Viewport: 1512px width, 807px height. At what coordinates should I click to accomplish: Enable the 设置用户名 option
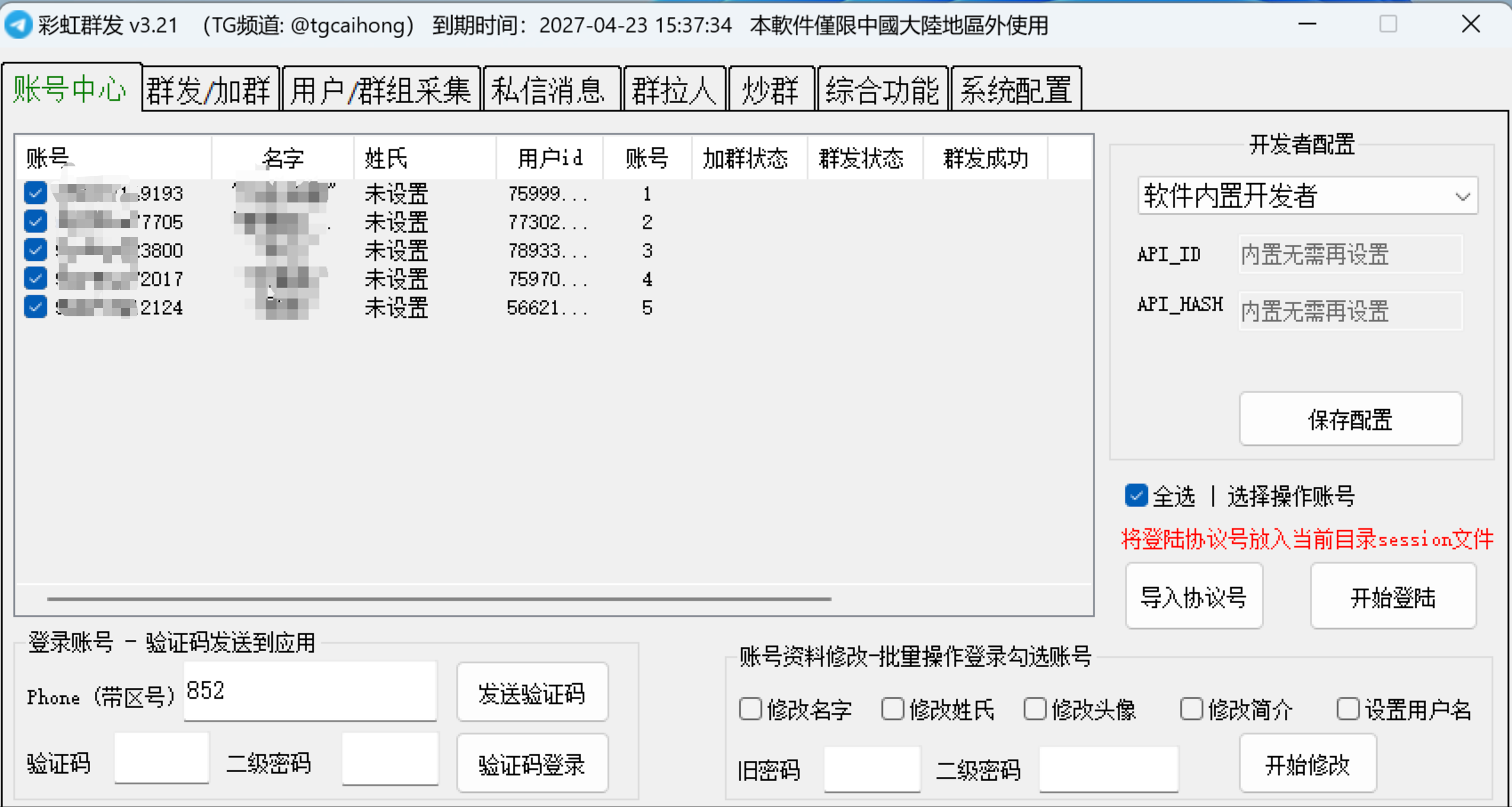click(x=1347, y=709)
